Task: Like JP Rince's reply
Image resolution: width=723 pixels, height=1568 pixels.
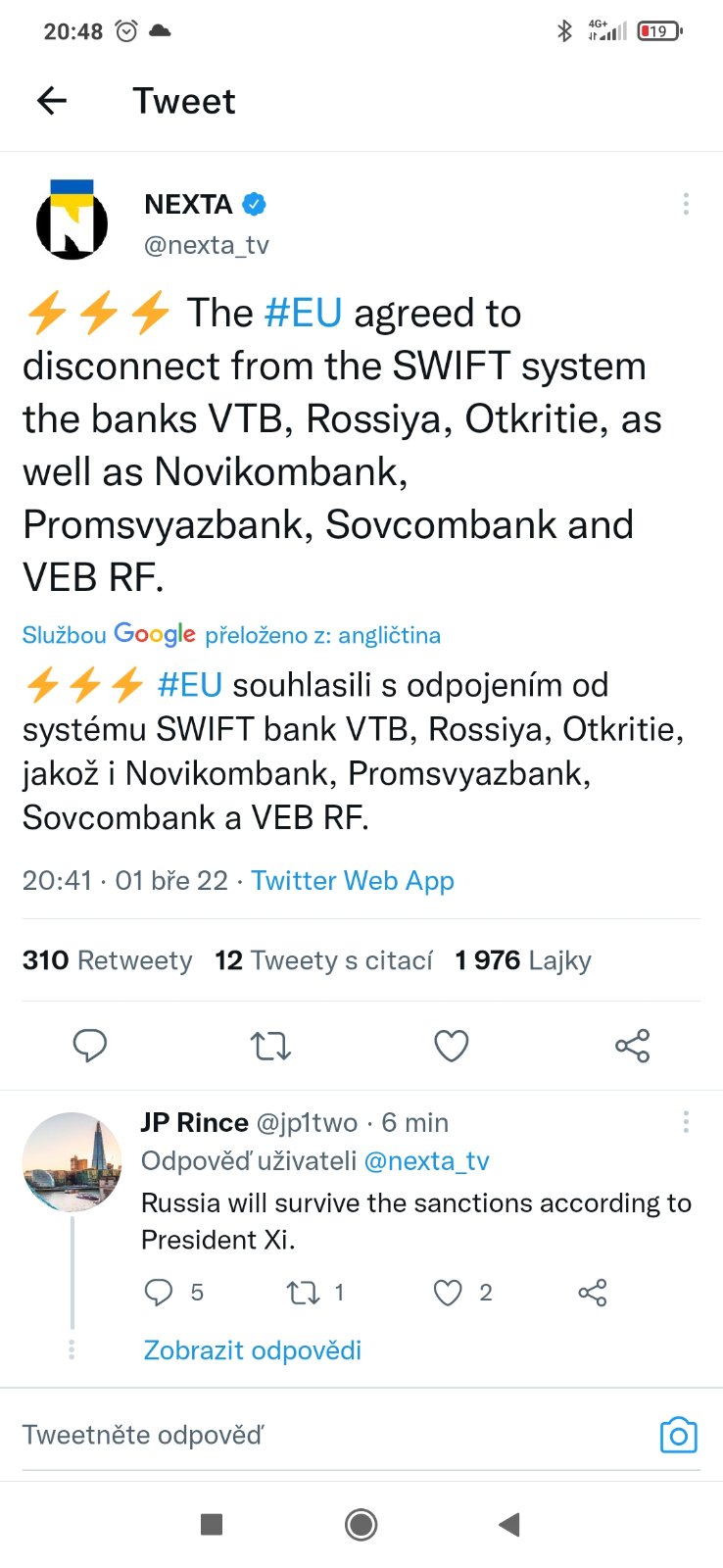Action: click(x=448, y=1293)
